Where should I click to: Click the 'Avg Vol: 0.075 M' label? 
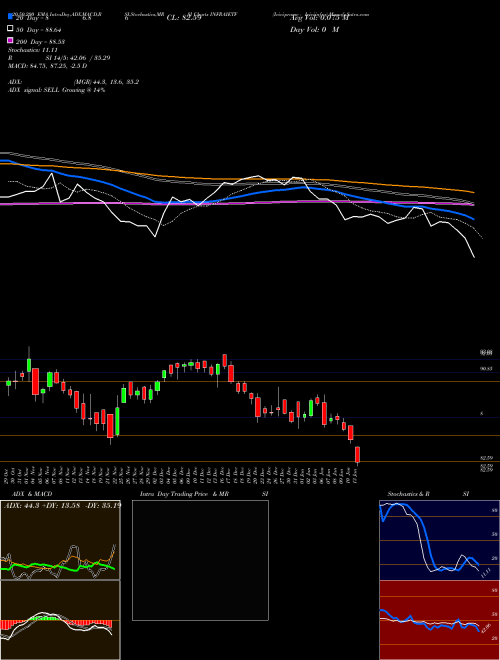click(x=319, y=18)
